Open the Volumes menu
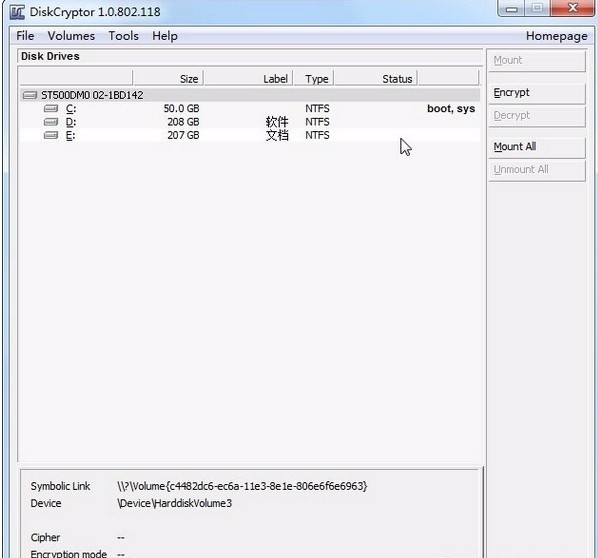 (71, 36)
